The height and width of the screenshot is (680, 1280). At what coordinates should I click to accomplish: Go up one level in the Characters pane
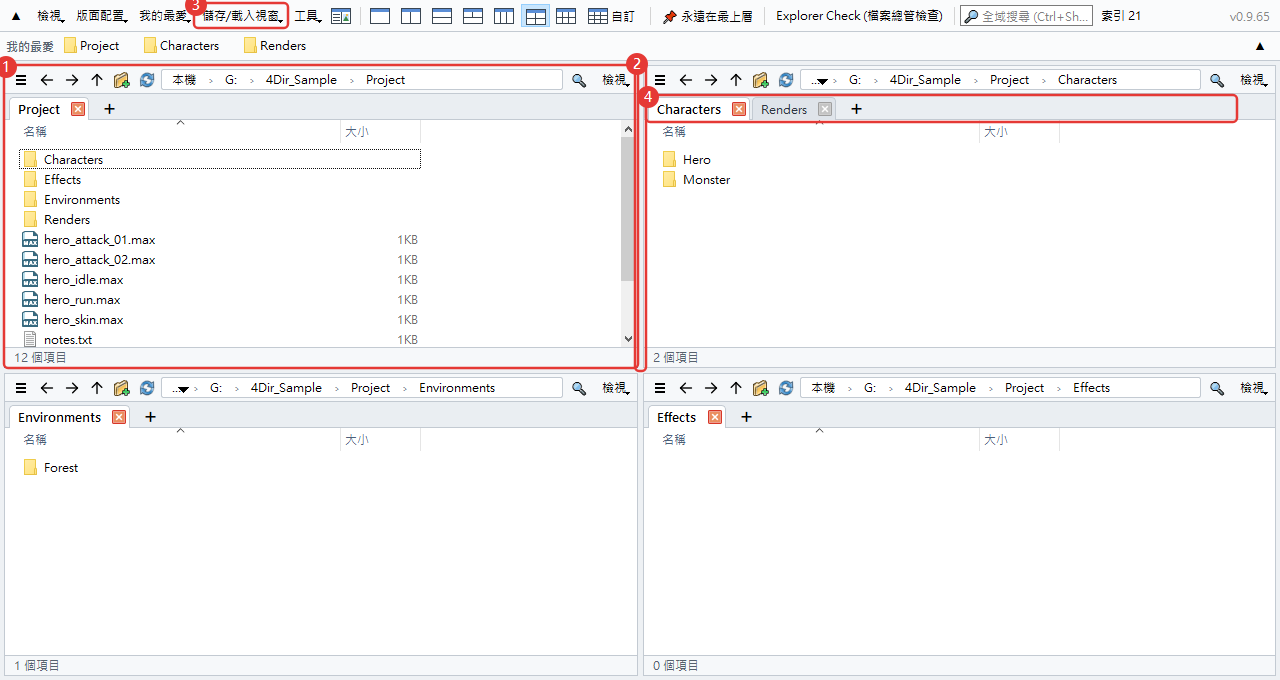point(736,80)
